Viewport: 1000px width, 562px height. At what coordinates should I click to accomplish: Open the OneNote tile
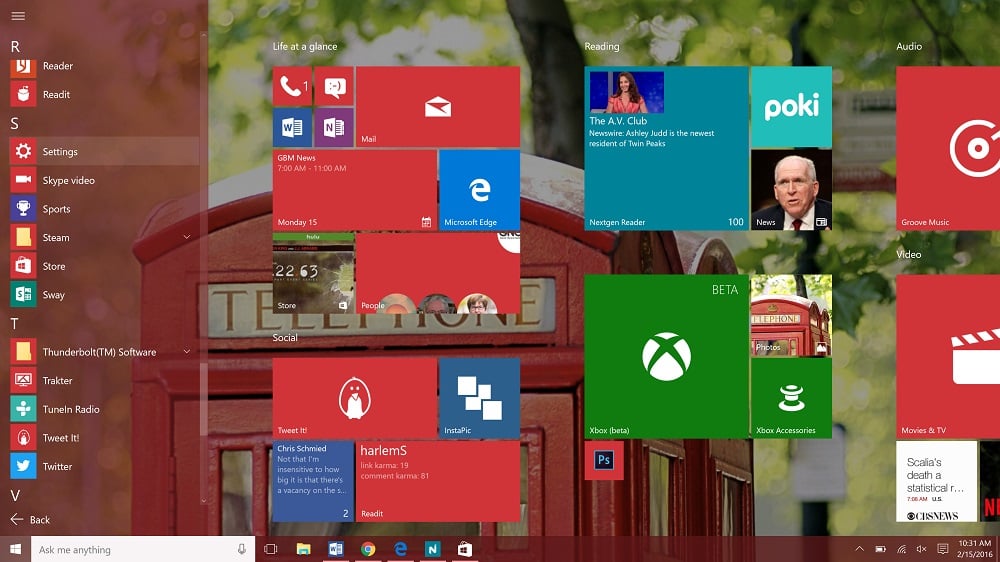pyautogui.click(x=334, y=128)
